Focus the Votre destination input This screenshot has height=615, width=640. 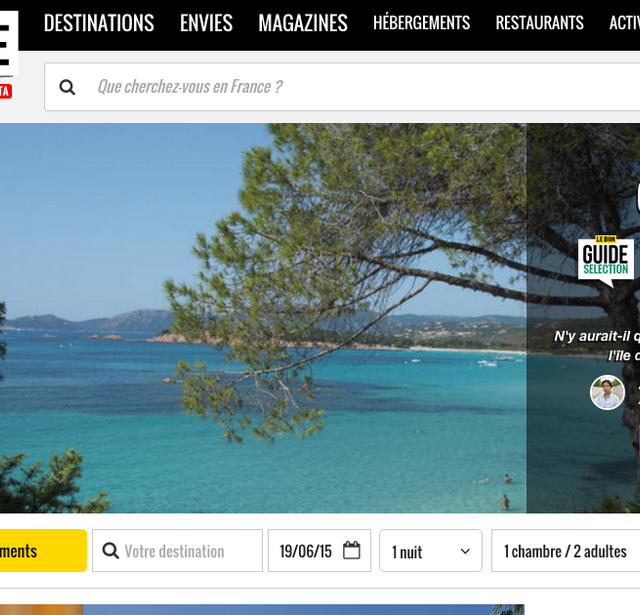177,551
